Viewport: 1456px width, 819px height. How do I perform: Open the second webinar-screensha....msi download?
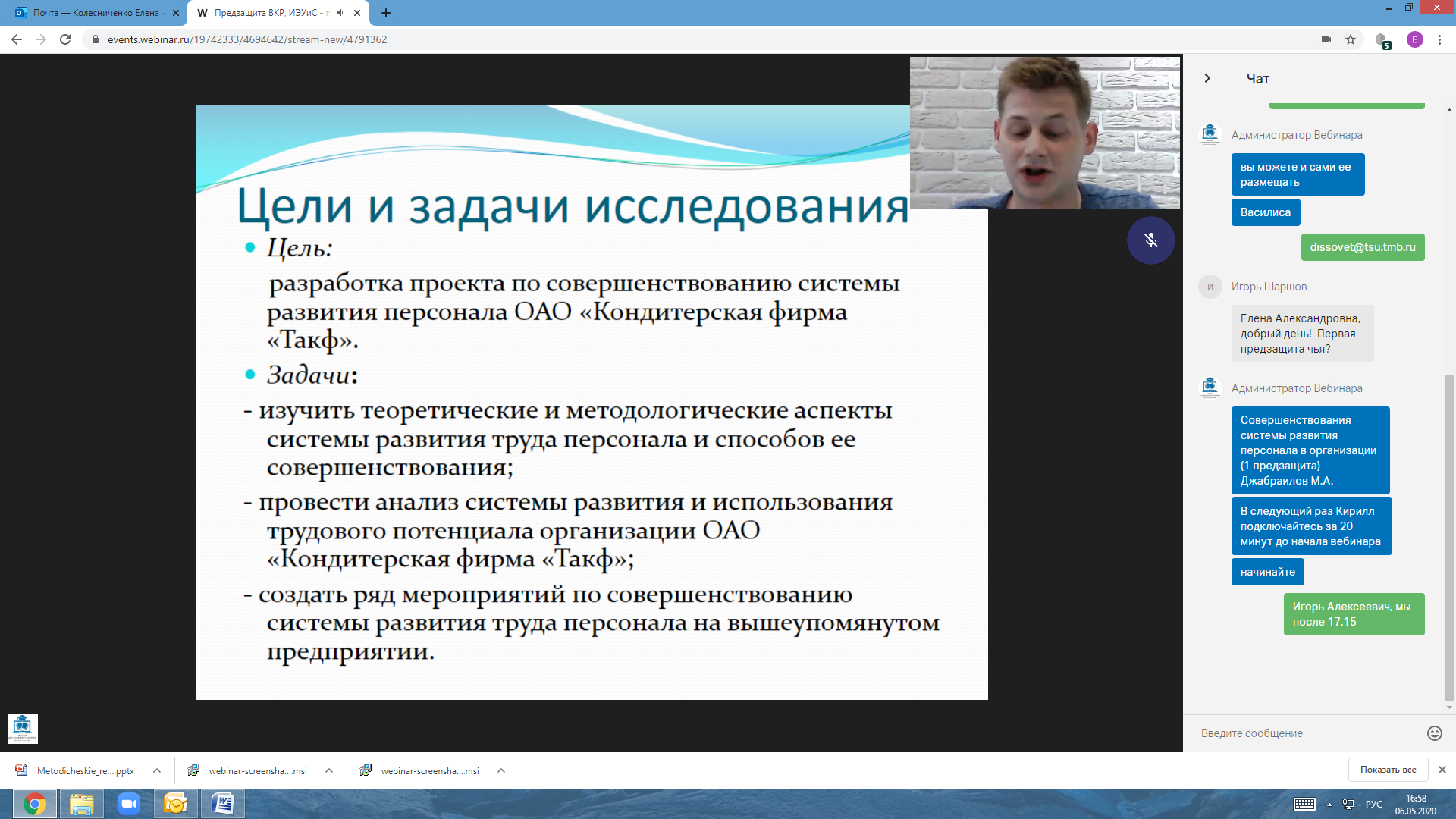[421, 770]
